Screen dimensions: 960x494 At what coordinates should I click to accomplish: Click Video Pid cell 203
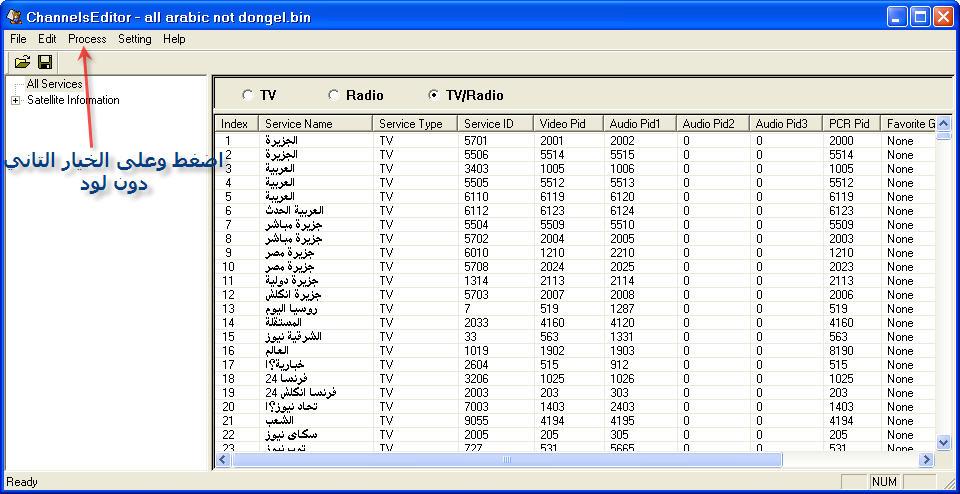[549, 392]
